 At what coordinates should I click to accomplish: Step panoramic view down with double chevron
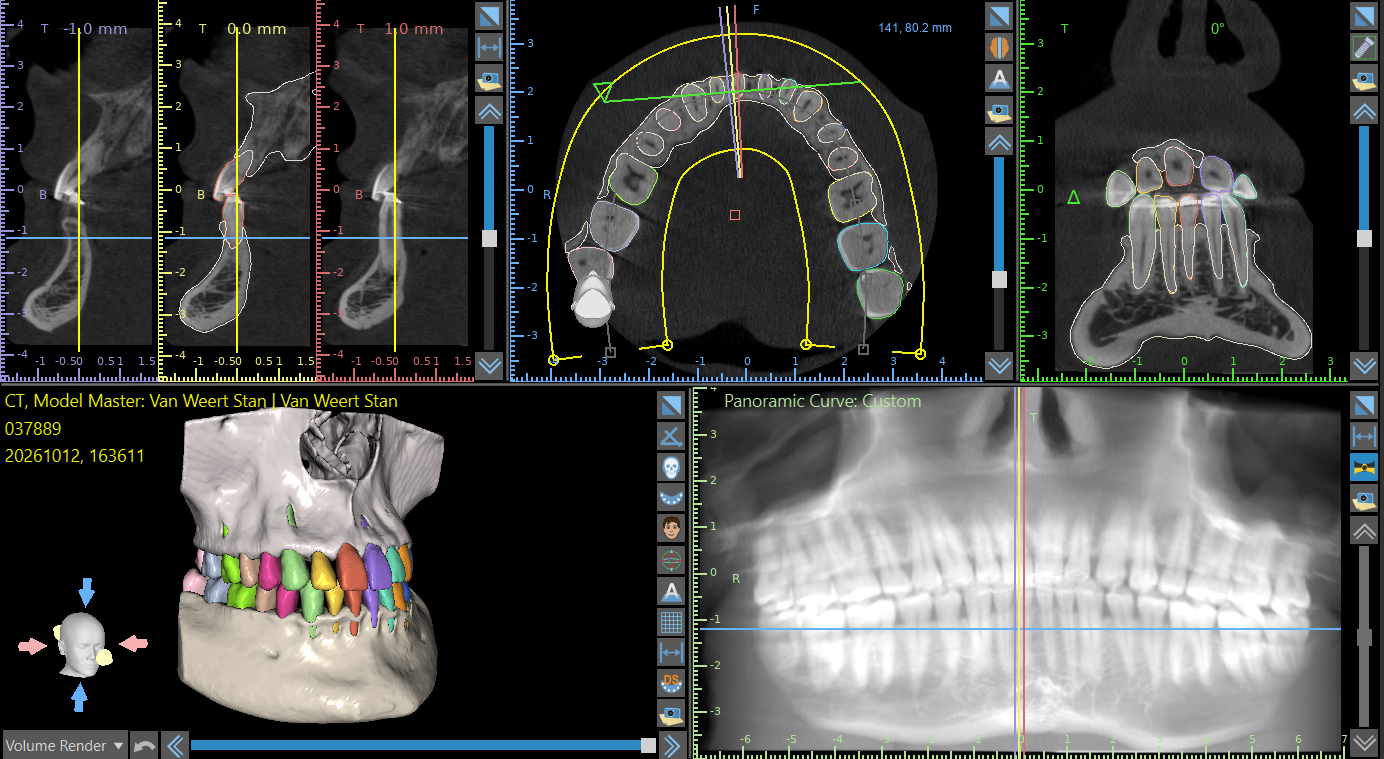tap(1365, 742)
